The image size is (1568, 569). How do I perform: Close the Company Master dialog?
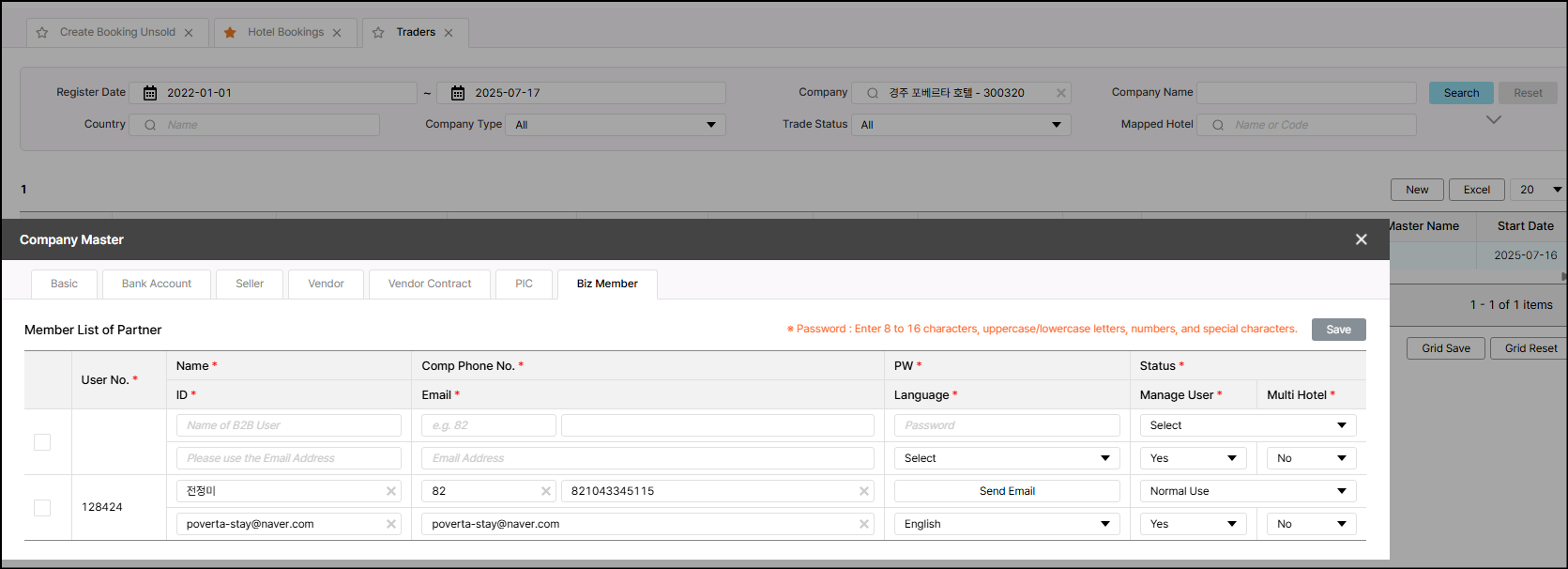pyautogui.click(x=1361, y=239)
